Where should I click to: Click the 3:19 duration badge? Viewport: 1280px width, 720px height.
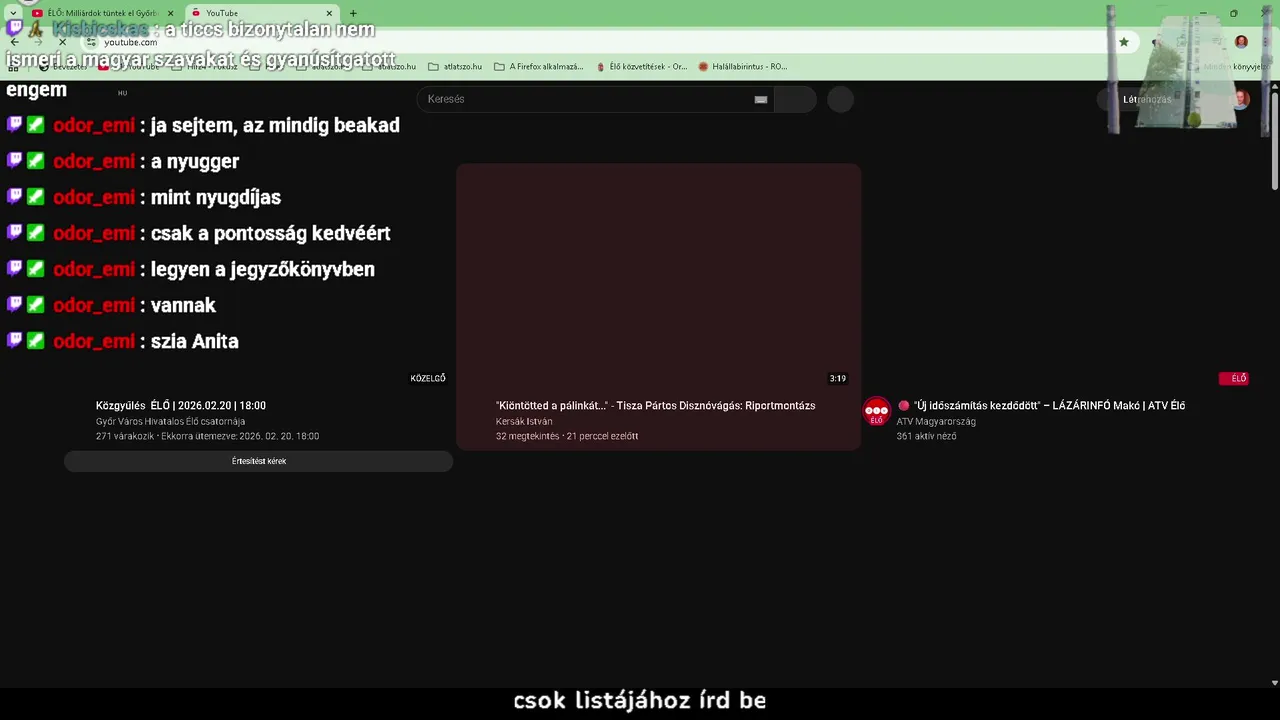tap(838, 378)
